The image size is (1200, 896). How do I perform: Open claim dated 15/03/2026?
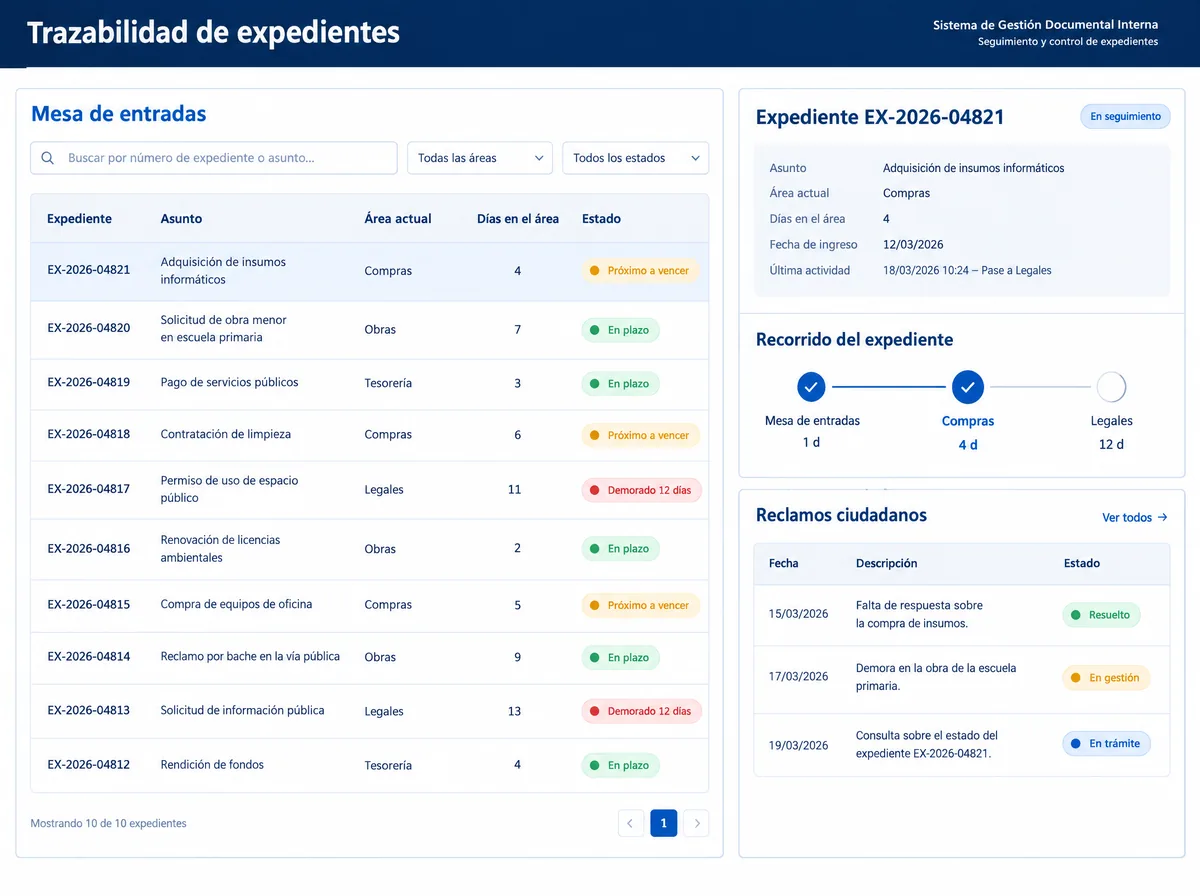click(x=961, y=615)
